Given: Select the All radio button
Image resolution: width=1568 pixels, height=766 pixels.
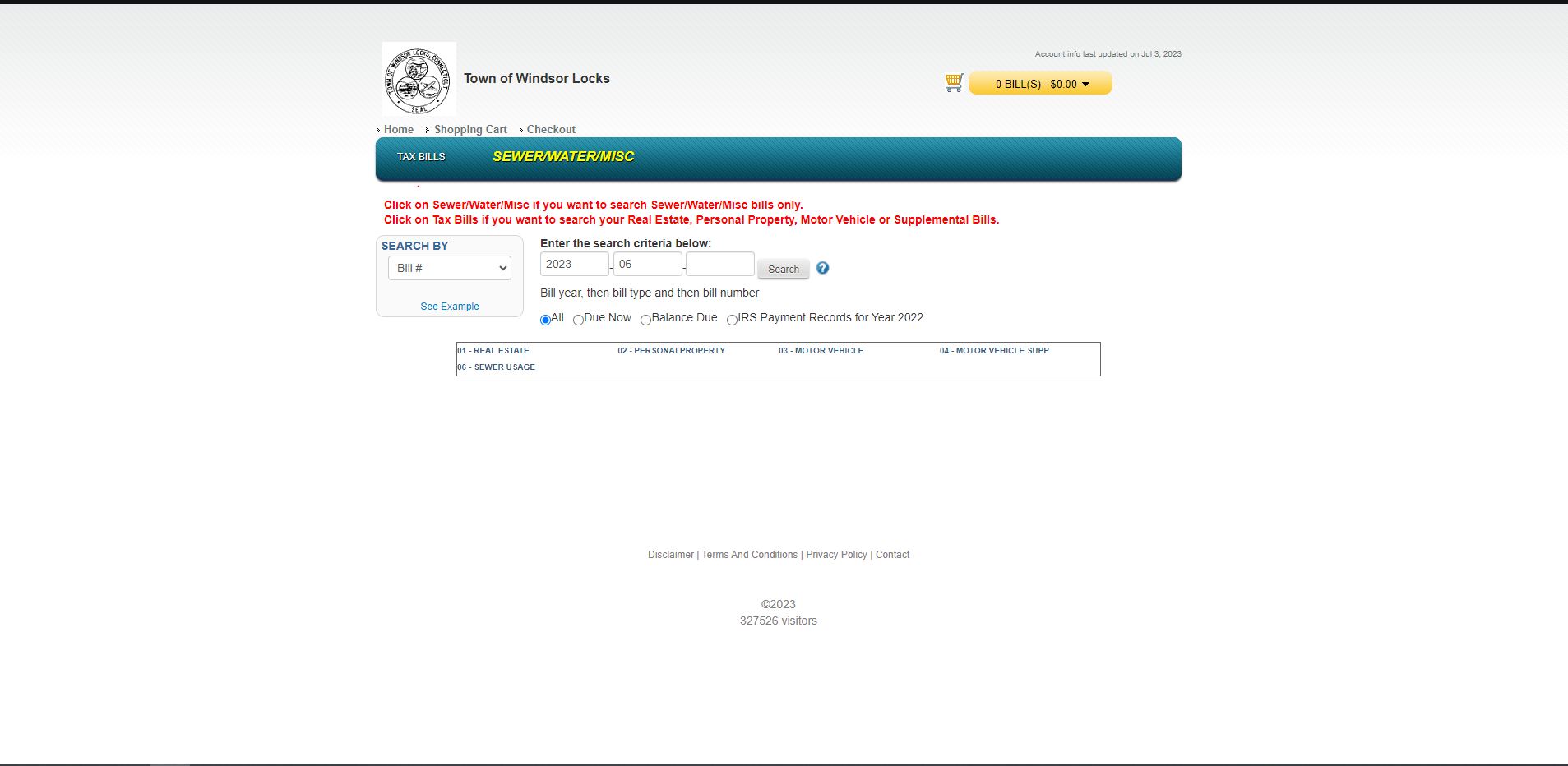Looking at the screenshot, I should click(545, 320).
